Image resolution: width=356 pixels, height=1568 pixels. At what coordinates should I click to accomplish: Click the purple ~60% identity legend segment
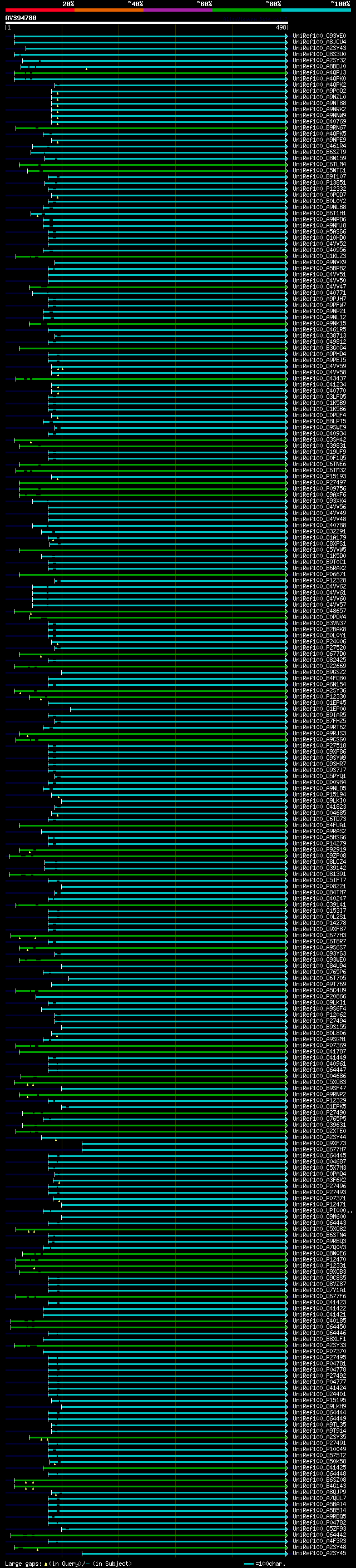tap(177, 11)
